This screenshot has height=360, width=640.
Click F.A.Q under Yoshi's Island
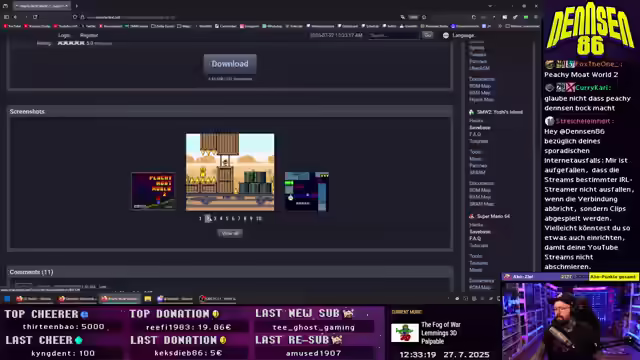pos(475,134)
